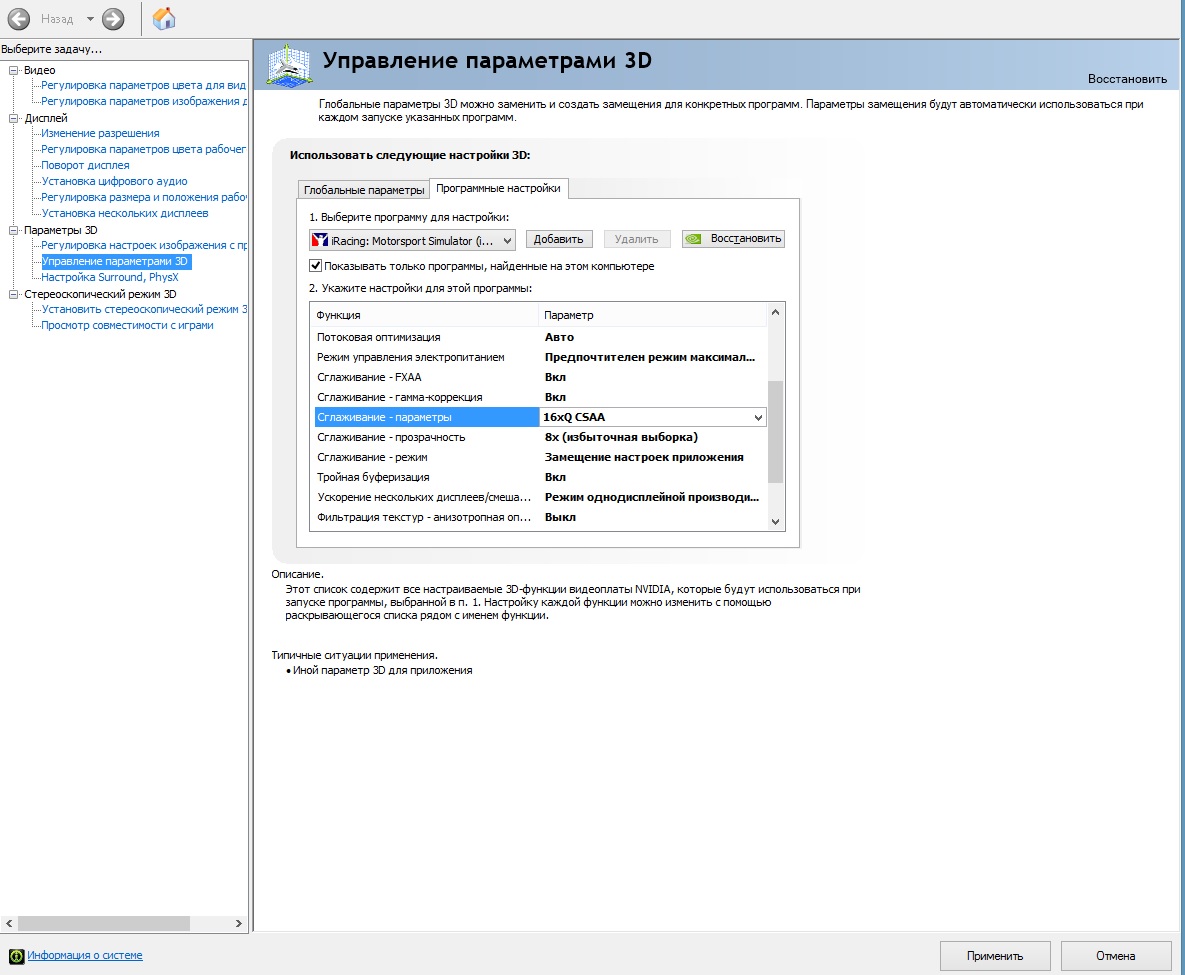Open the 16xQ CSAA dropdown
Screen dimensions: 1185x975
point(757,417)
